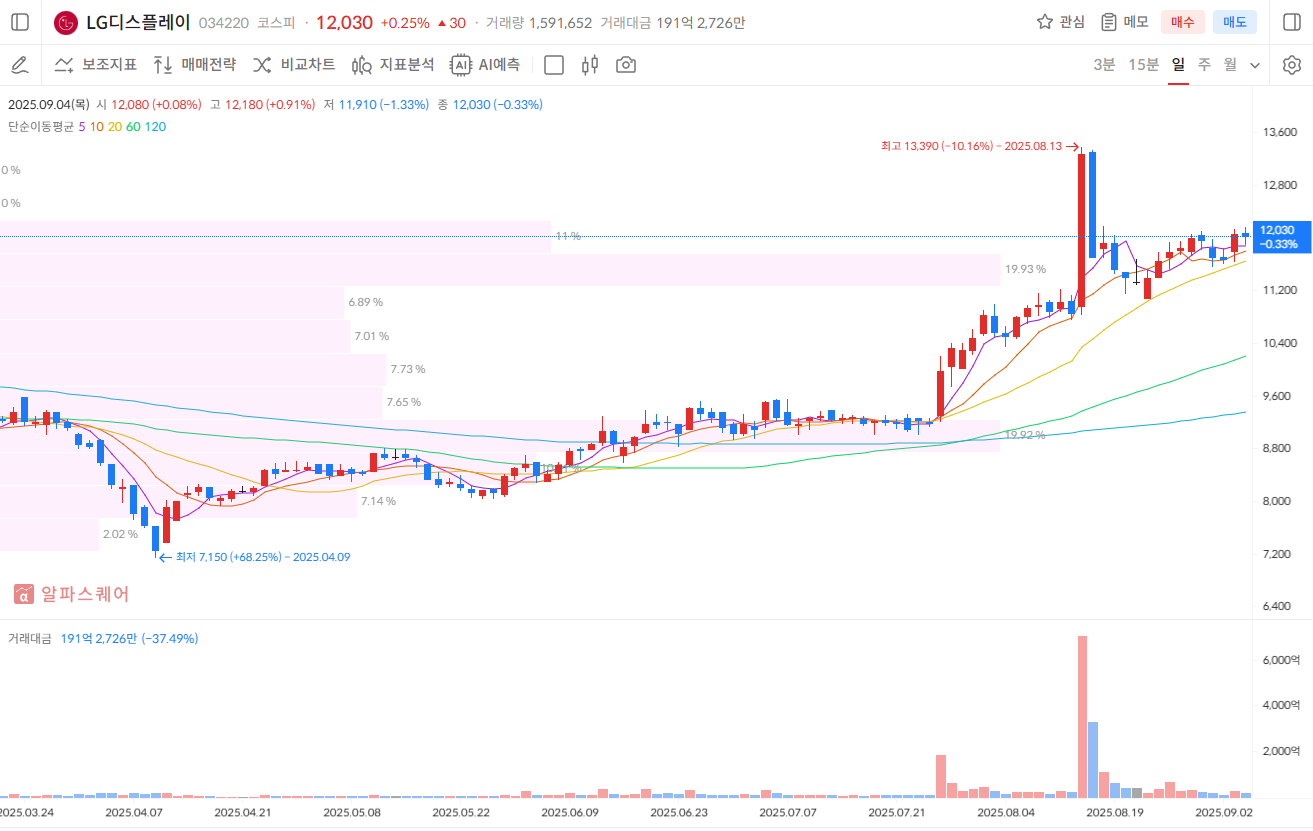Open 비교차트 comparison chart

point(294,65)
